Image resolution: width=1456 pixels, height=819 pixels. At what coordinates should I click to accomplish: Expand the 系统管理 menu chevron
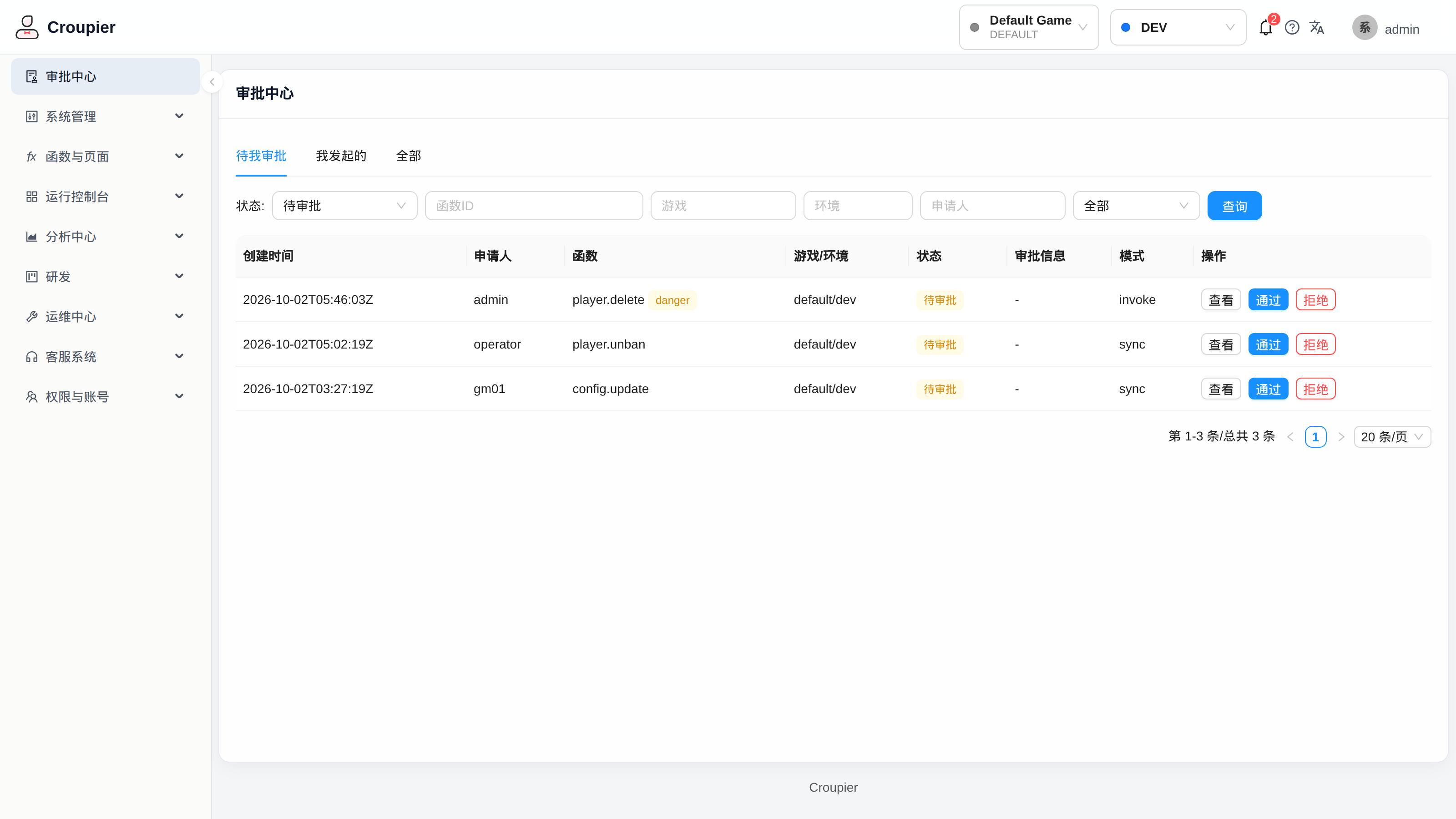click(x=179, y=116)
